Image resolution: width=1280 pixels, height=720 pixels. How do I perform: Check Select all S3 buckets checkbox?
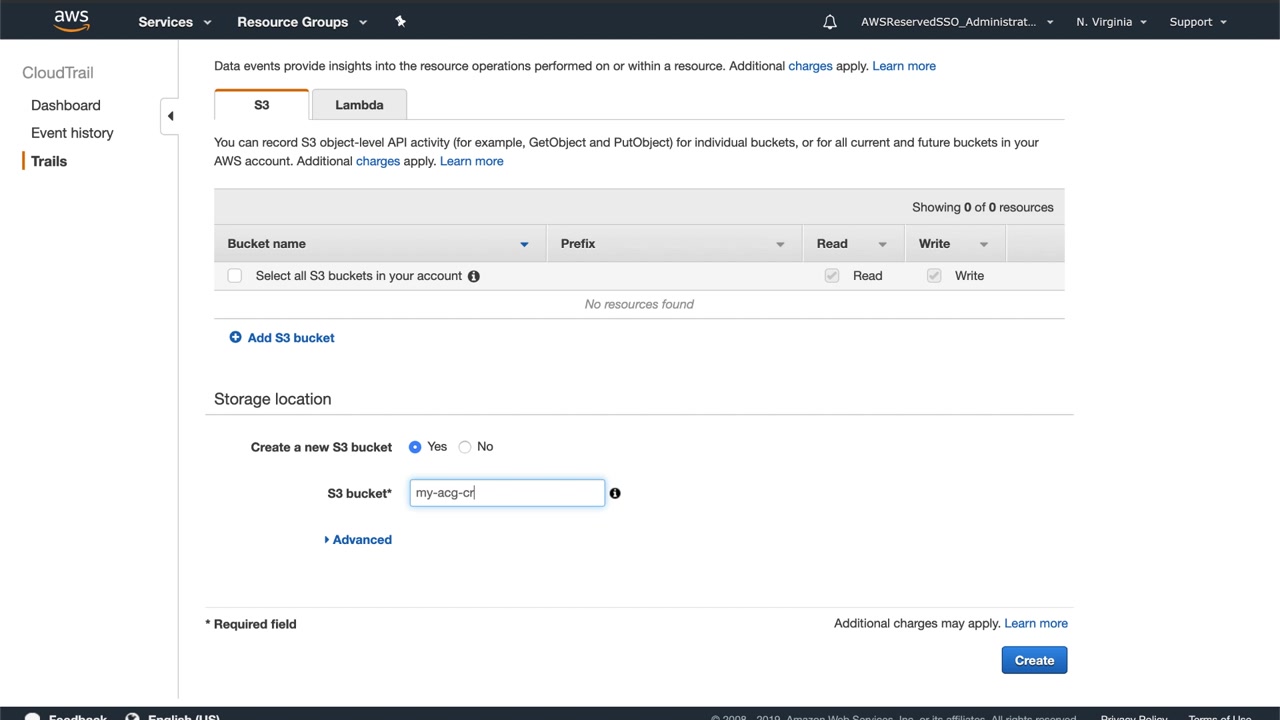234,276
